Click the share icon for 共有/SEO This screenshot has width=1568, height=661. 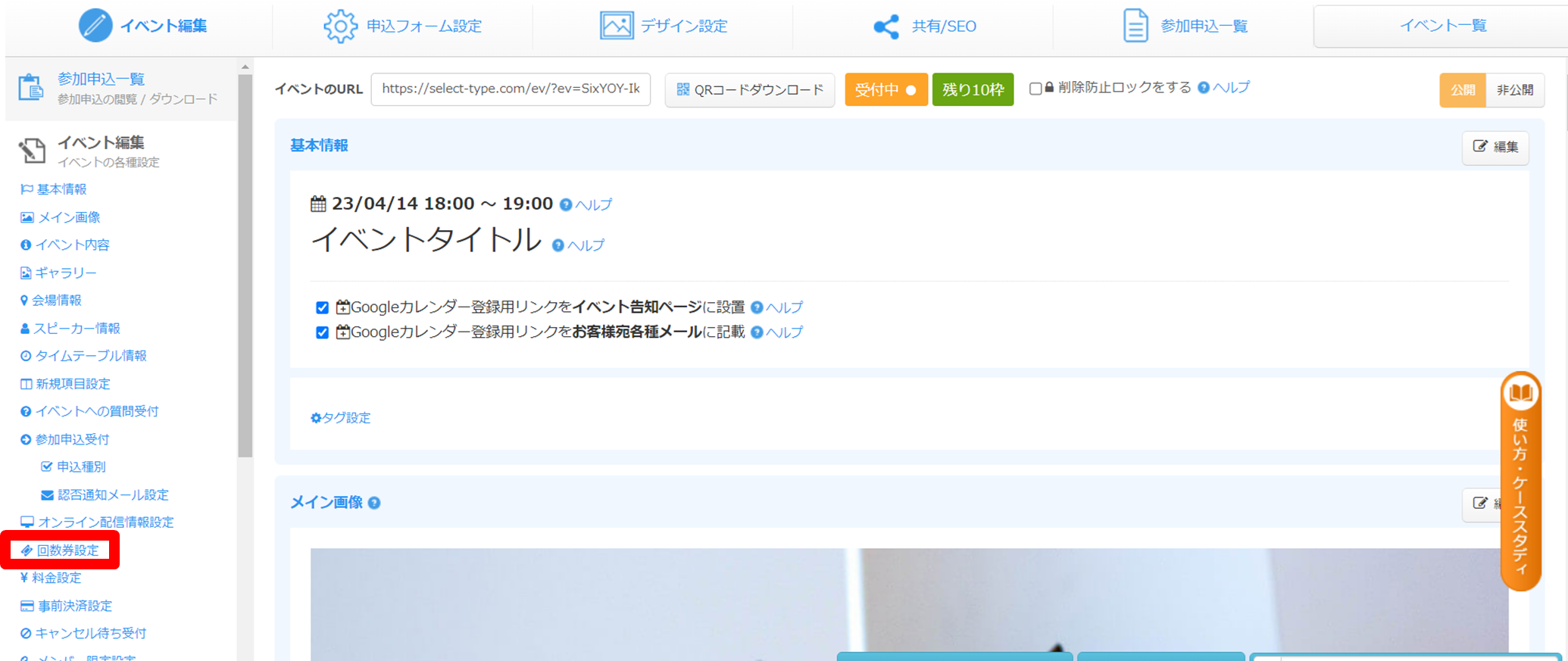click(x=886, y=27)
